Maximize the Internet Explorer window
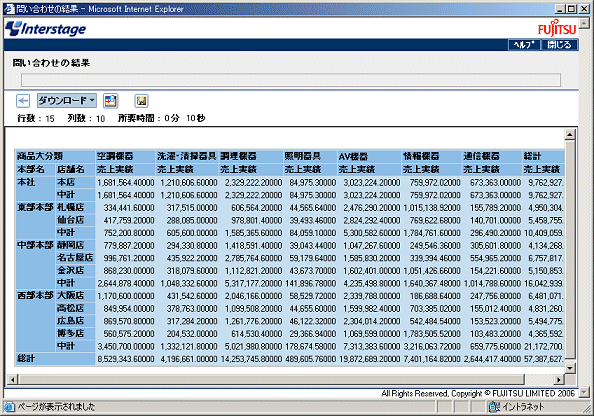The width and height of the screenshot is (594, 416). [x=571, y=9]
